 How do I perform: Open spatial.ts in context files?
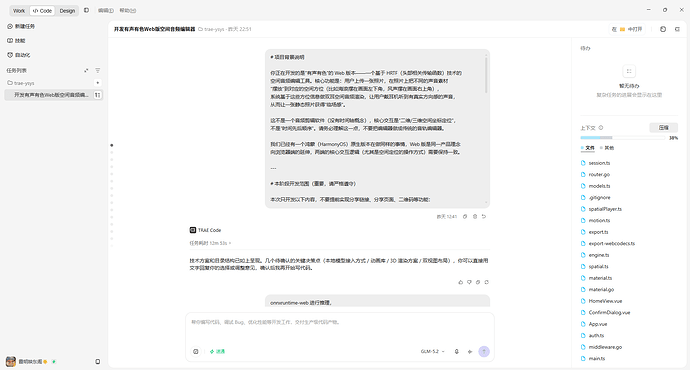point(598,267)
